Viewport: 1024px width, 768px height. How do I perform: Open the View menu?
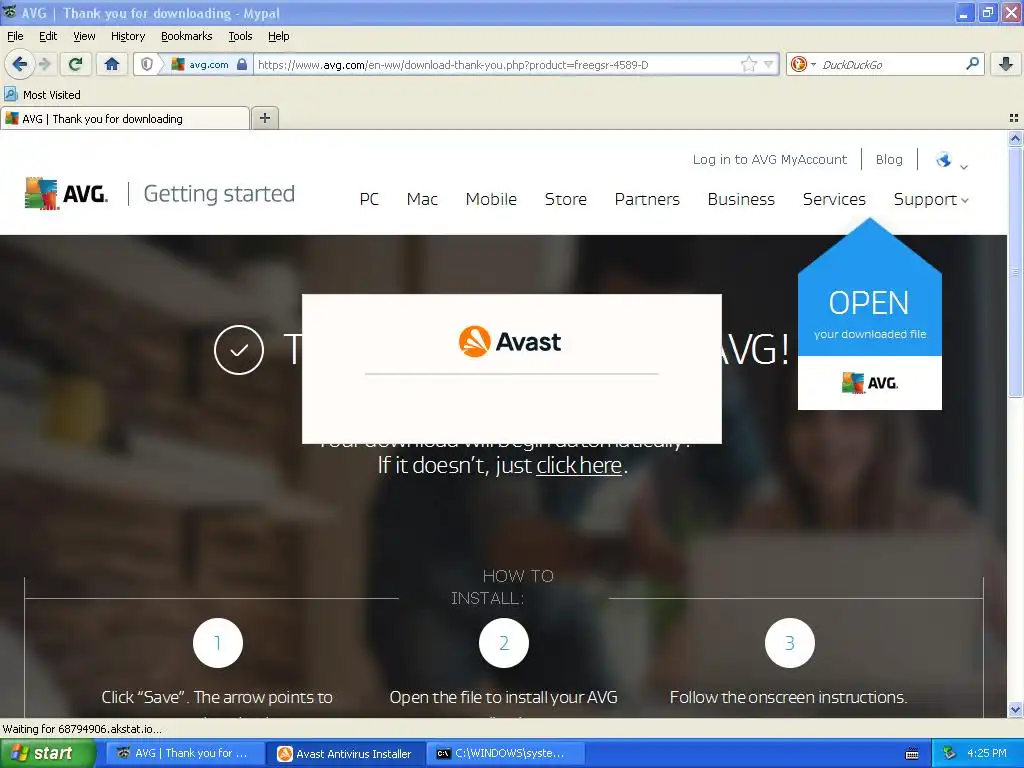click(x=84, y=36)
